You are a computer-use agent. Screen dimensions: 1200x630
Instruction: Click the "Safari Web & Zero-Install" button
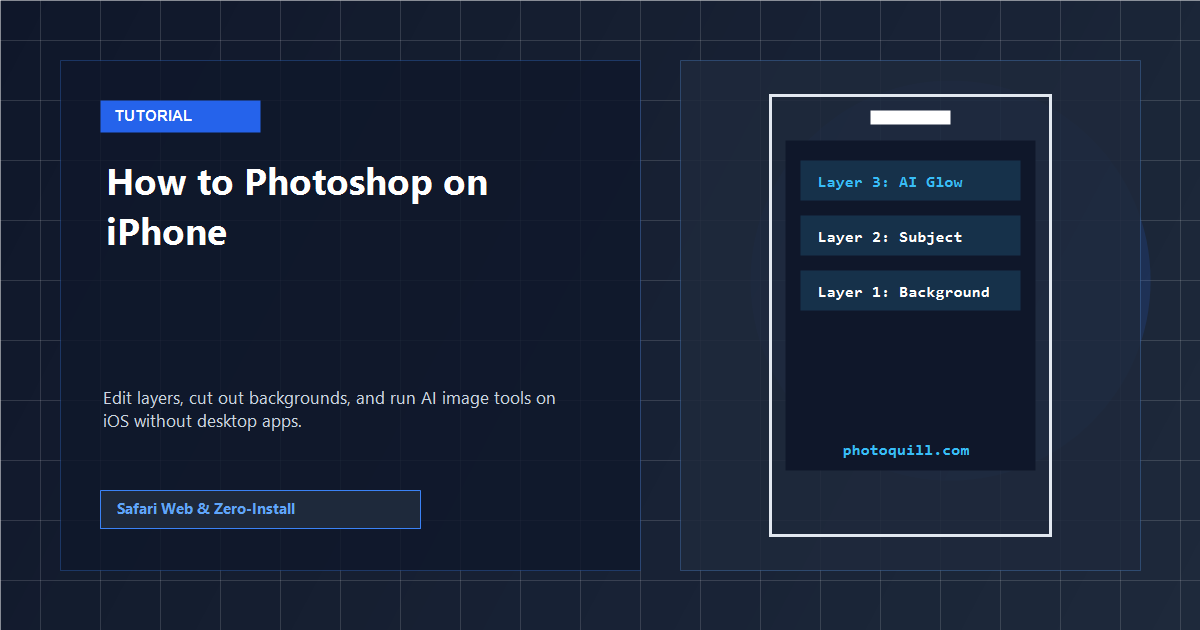coord(260,509)
